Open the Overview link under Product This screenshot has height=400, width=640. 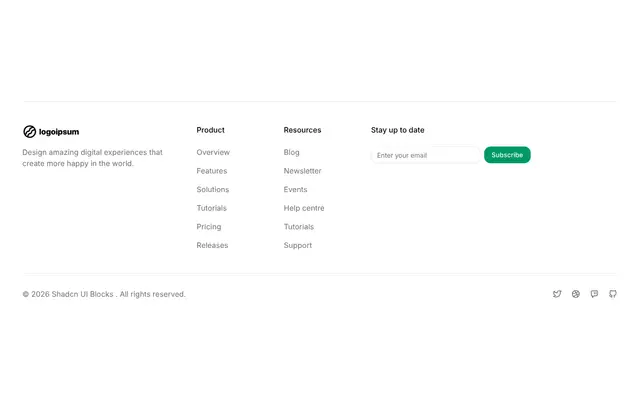click(x=213, y=152)
